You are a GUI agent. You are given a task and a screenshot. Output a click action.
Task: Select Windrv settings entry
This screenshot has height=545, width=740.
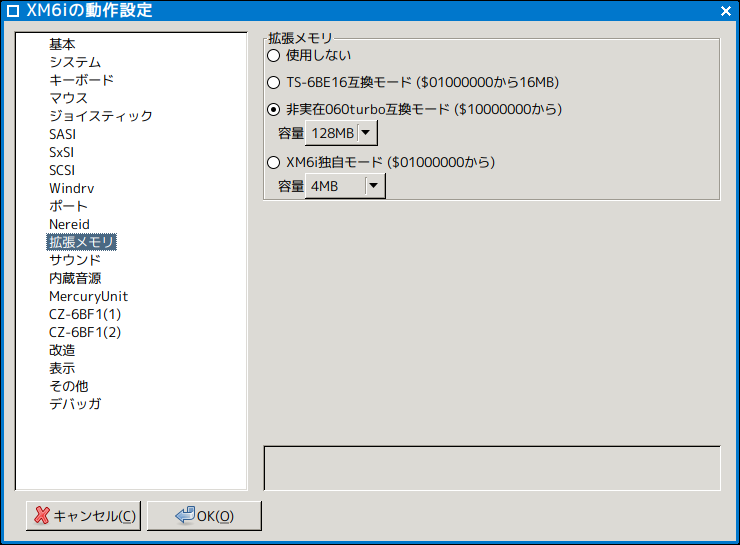tap(72, 188)
